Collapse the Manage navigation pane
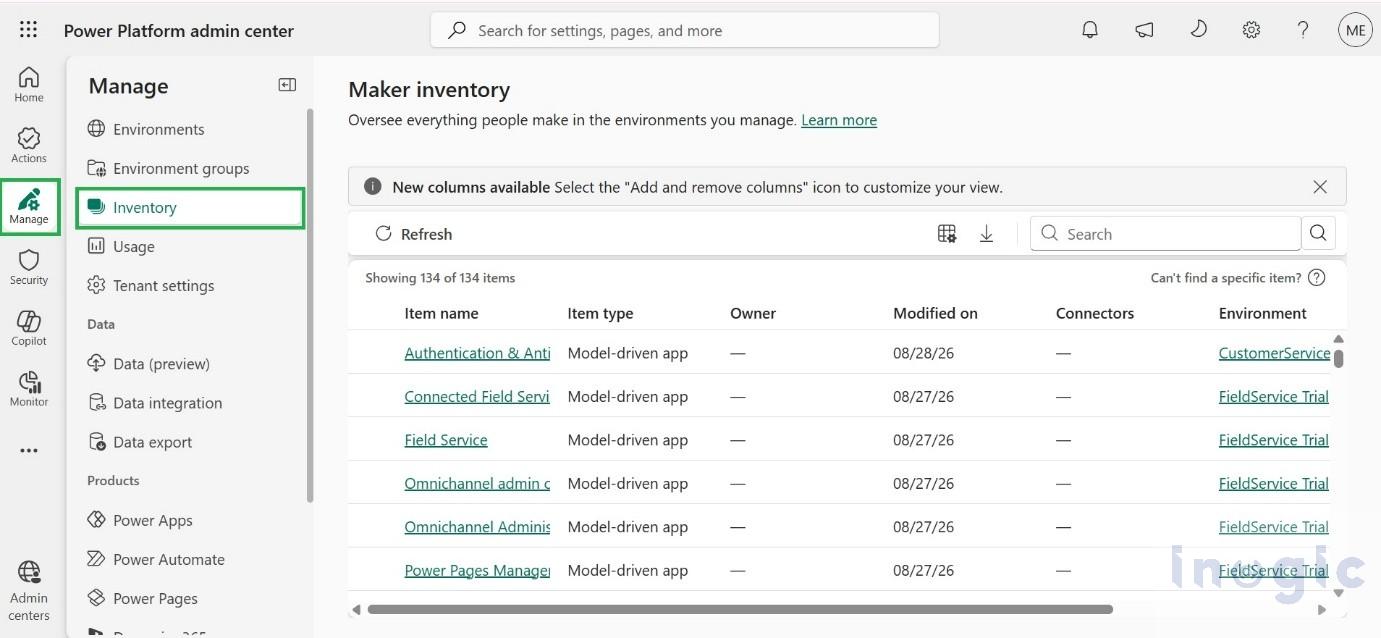This screenshot has width=1381, height=638. click(287, 85)
